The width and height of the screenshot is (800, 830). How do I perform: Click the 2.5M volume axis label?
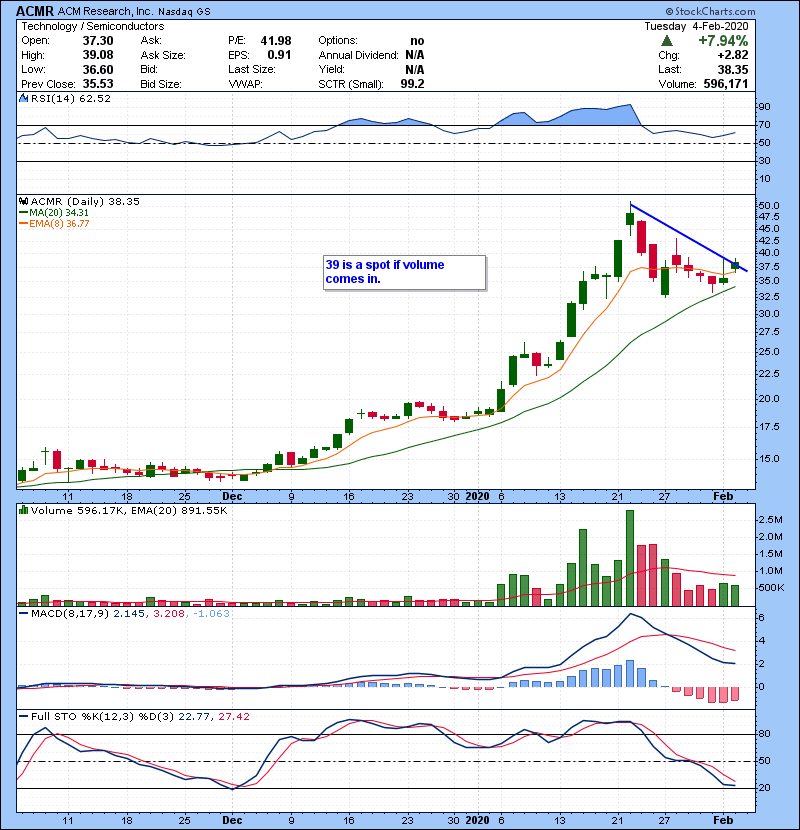pyautogui.click(x=770, y=520)
